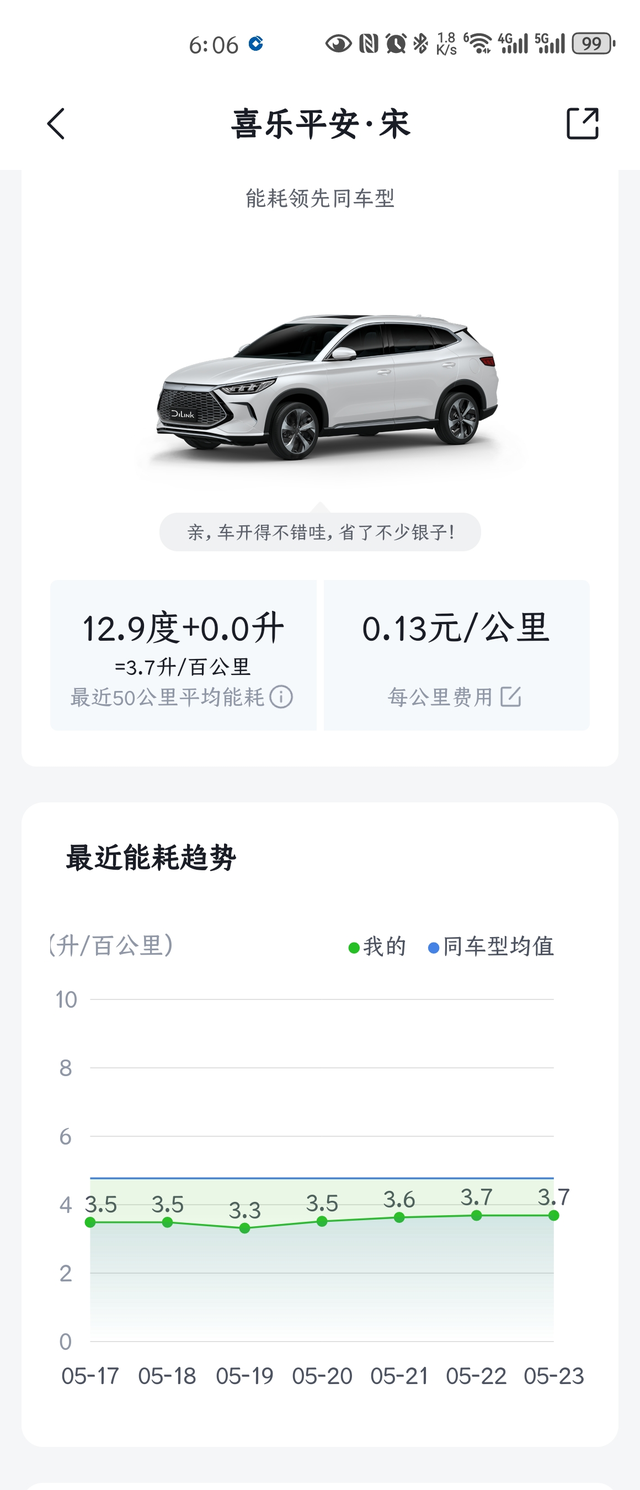This screenshot has height=1490, width=640.
Task: Tap the 12.9度+0.0升 energy consumption card
Action: (183, 655)
